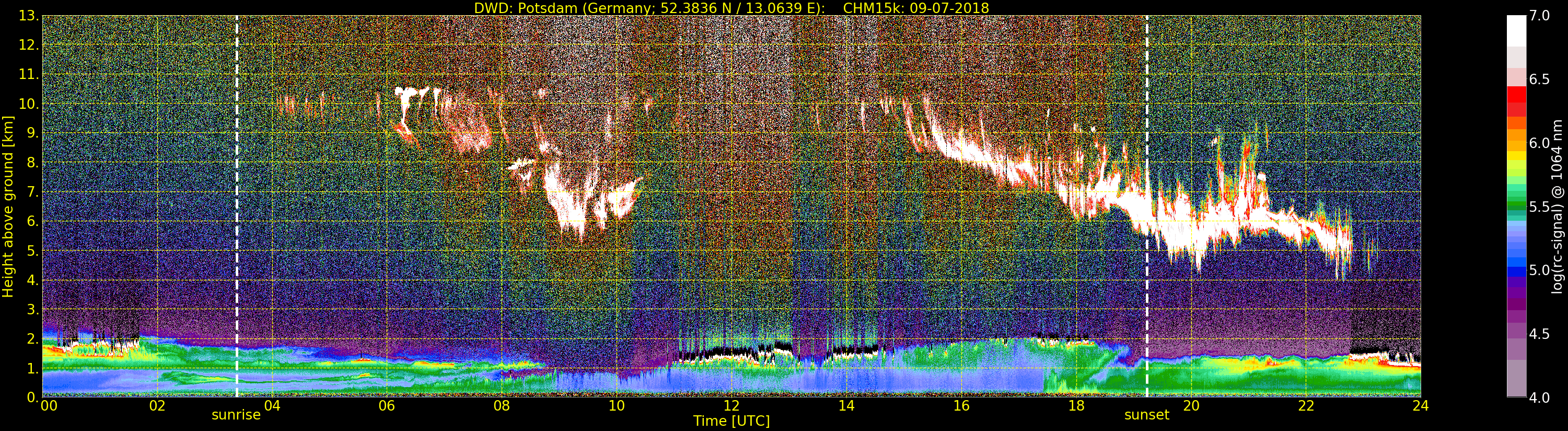The height and width of the screenshot is (431, 1568).
Task: Click the '4.0' colorbar tick label
Action: point(1539,398)
